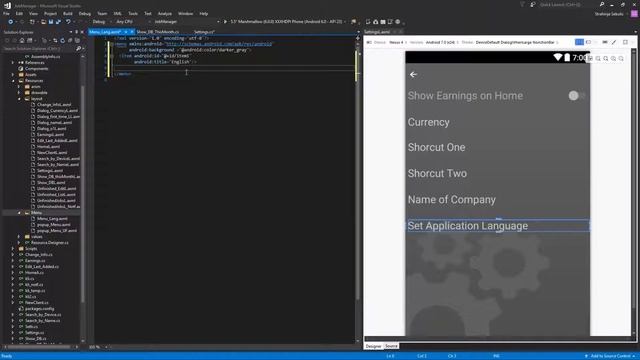Click the Save All toolbar icon
The height and width of the screenshot is (360, 640).
click(58, 22)
